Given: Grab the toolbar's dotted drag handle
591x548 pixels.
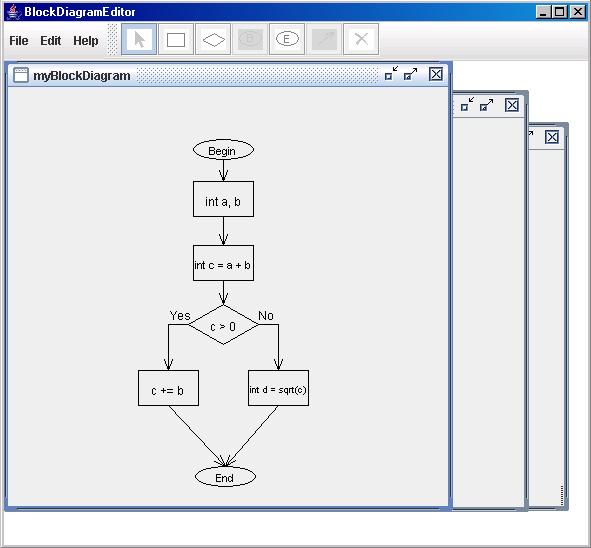Looking at the screenshot, I should pos(112,39).
